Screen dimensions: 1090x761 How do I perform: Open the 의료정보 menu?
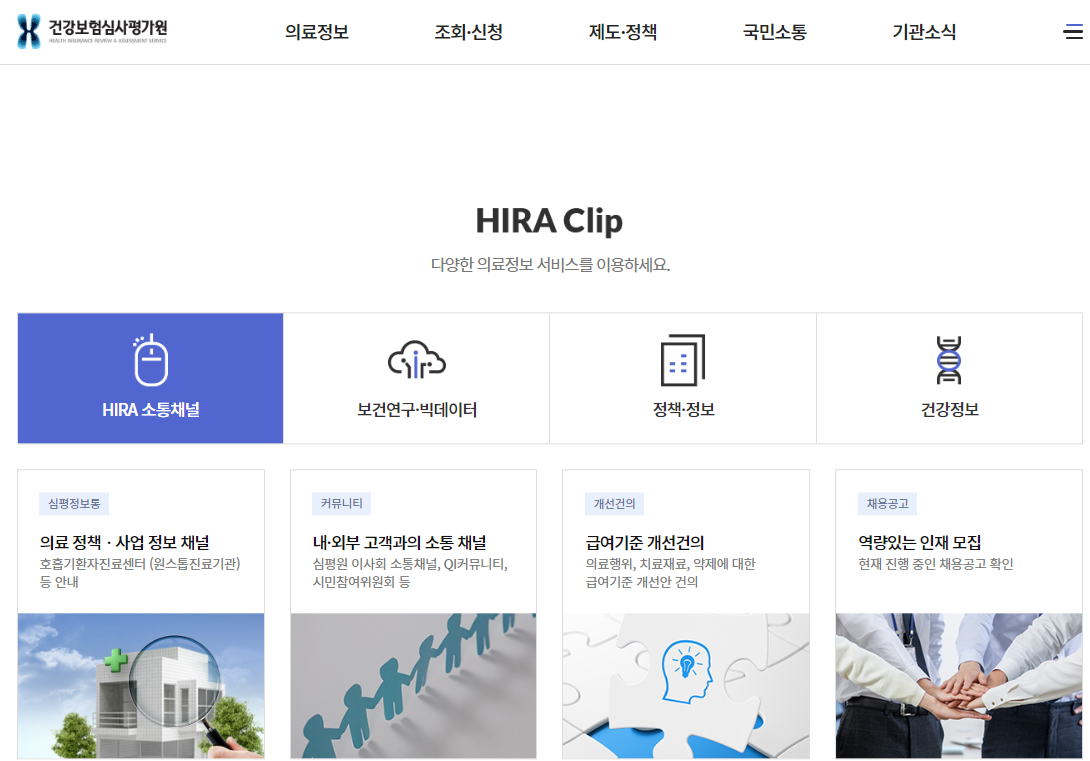pyautogui.click(x=317, y=32)
